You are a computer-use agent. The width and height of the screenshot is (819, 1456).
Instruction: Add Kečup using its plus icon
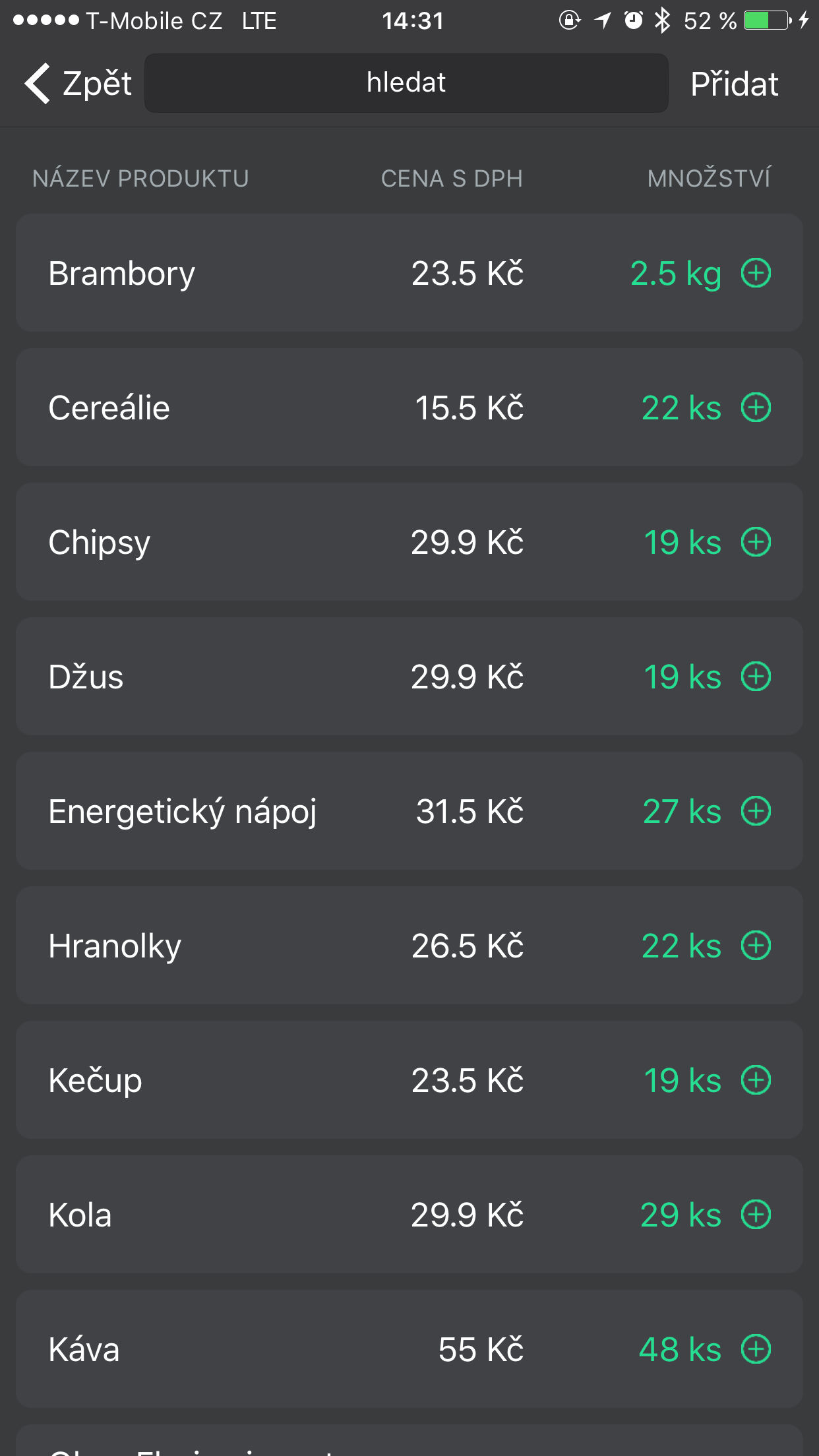[x=756, y=1080]
